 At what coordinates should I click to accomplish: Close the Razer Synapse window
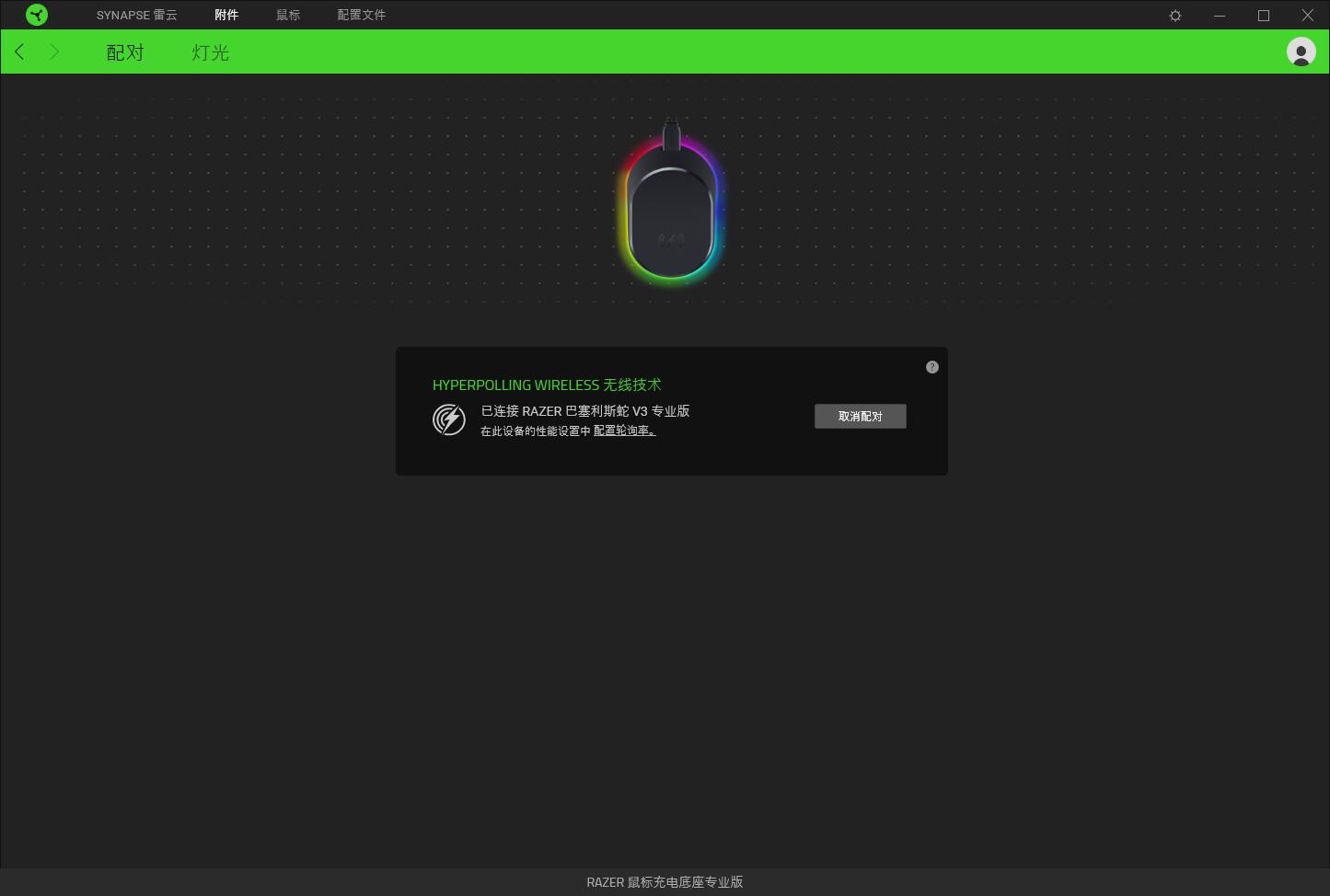pyautogui.click(x=1308, y=16)
